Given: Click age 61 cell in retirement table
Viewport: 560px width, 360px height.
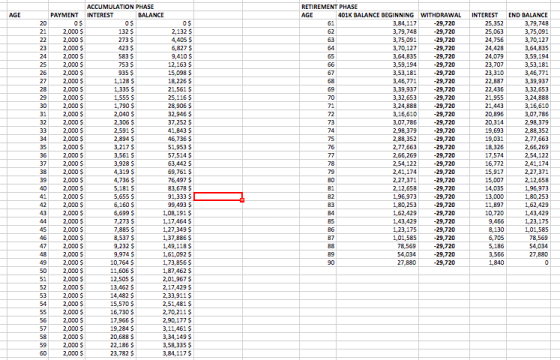Looking at the screenshot, I should point(318,23).
